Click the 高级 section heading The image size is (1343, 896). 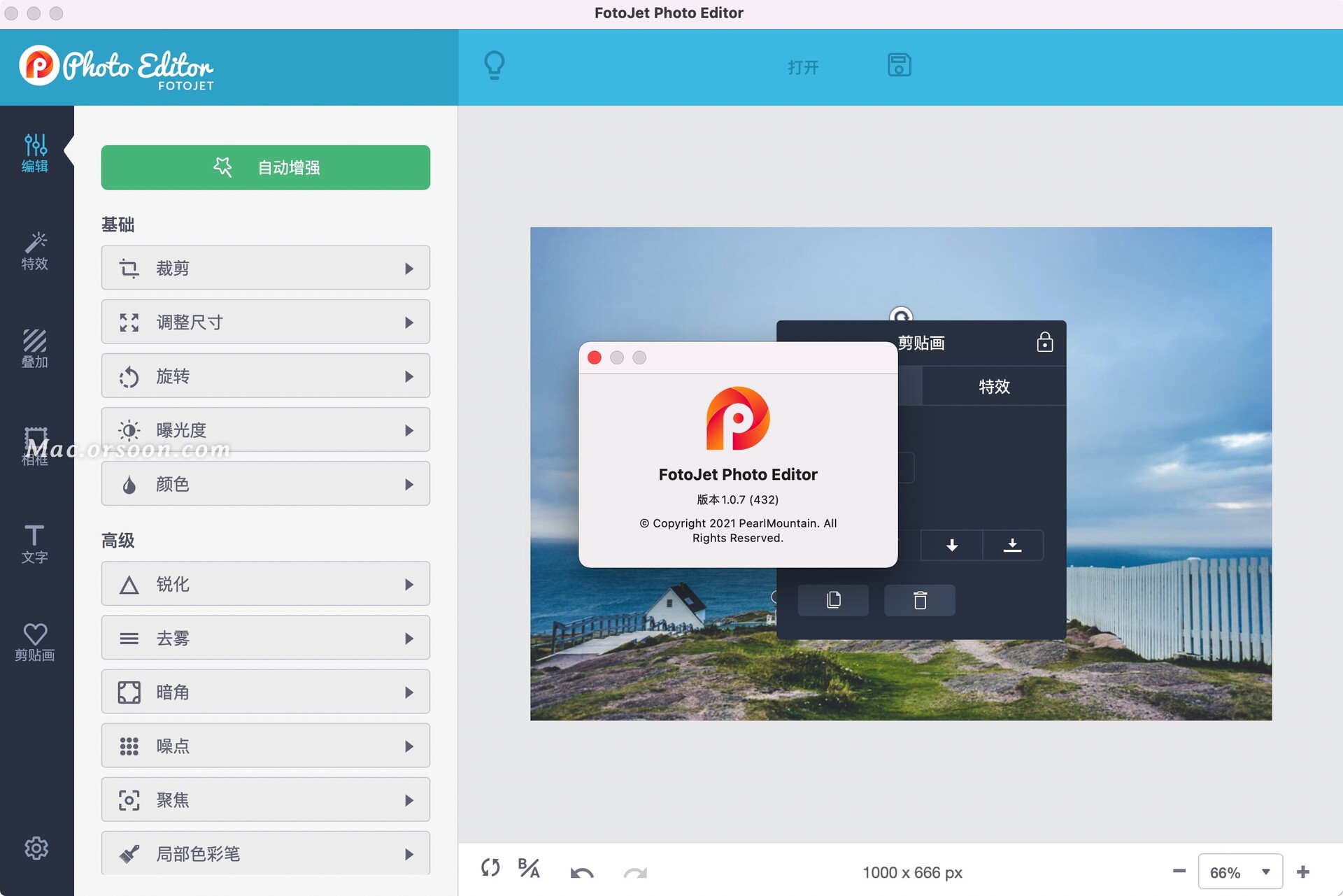[x=118, y=540]
